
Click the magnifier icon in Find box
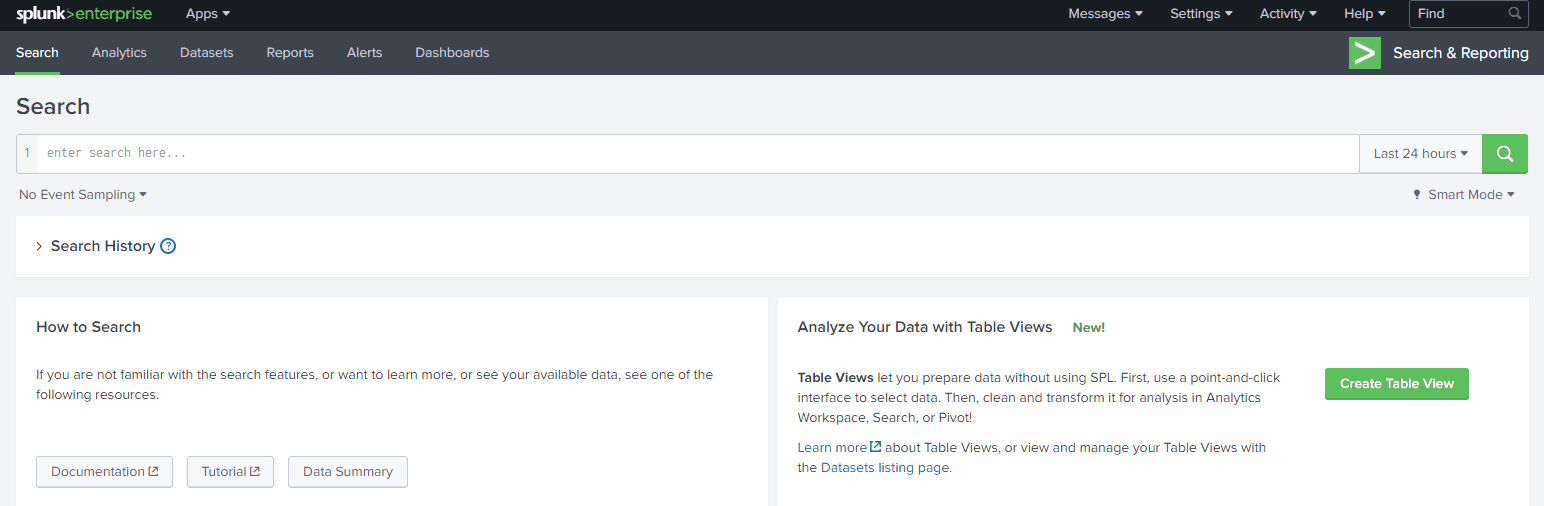pos(1515,14)
